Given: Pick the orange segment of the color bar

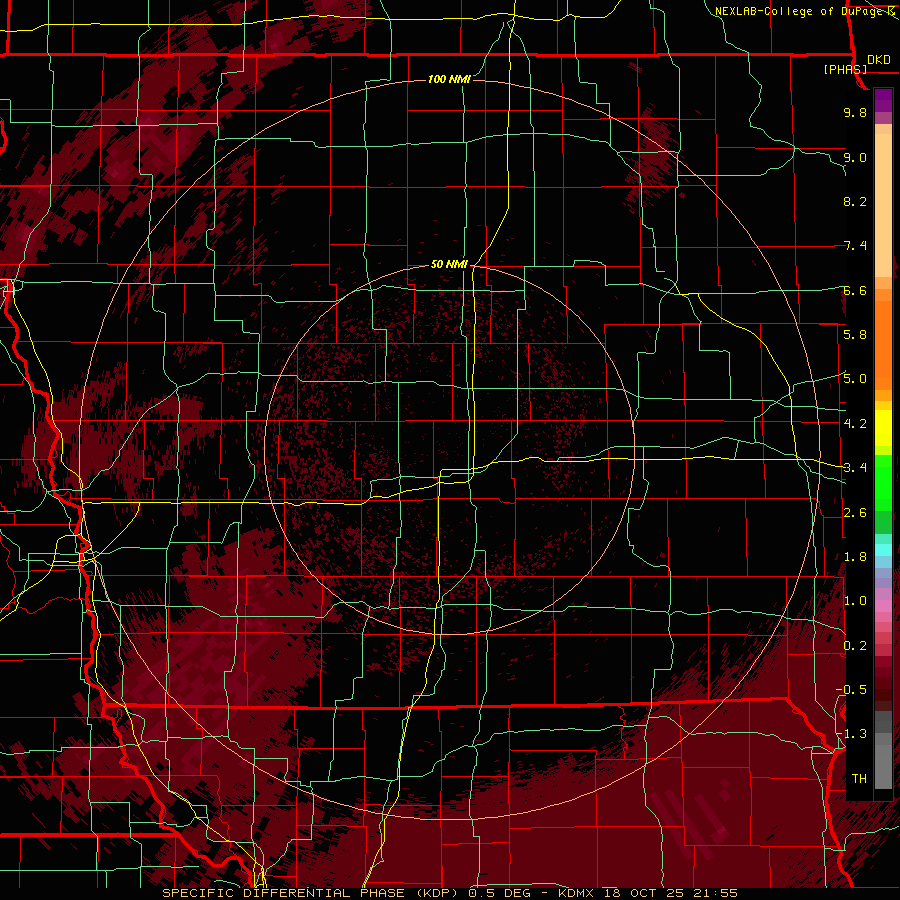Looking at the screenshot, I should click(x=883, y=344).
